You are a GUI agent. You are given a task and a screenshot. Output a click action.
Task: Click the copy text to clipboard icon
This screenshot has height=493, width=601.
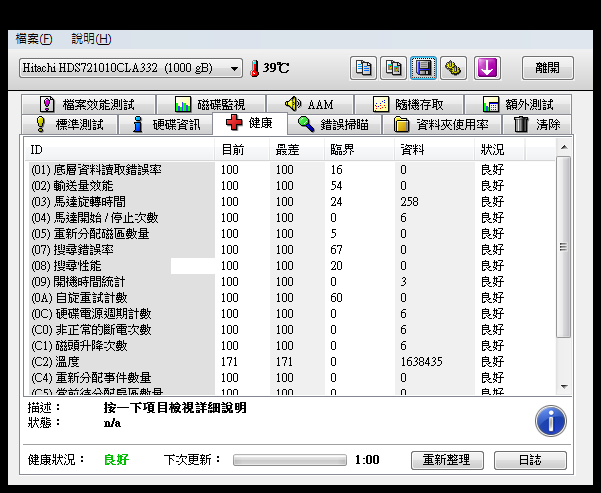pos(363,68)
